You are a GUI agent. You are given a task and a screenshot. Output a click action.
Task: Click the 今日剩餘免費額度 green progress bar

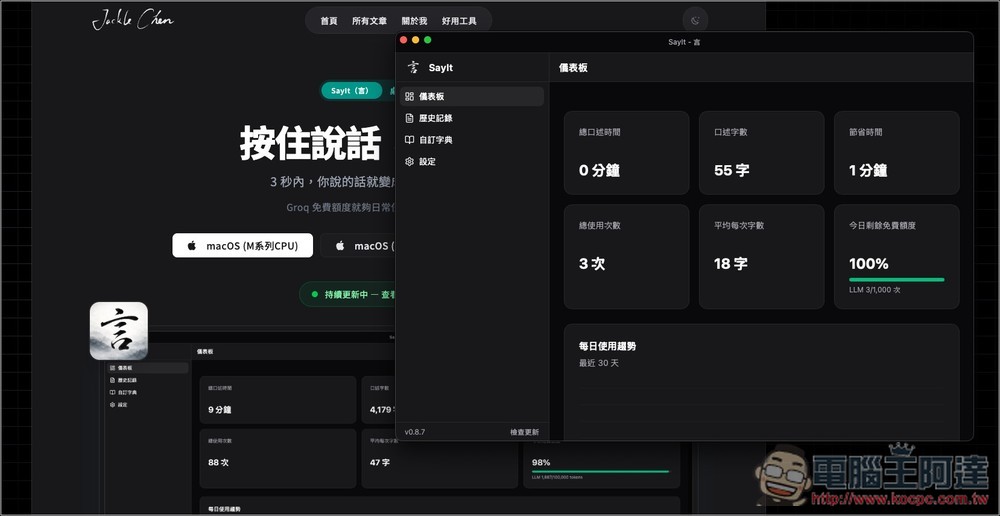(897, 279)
